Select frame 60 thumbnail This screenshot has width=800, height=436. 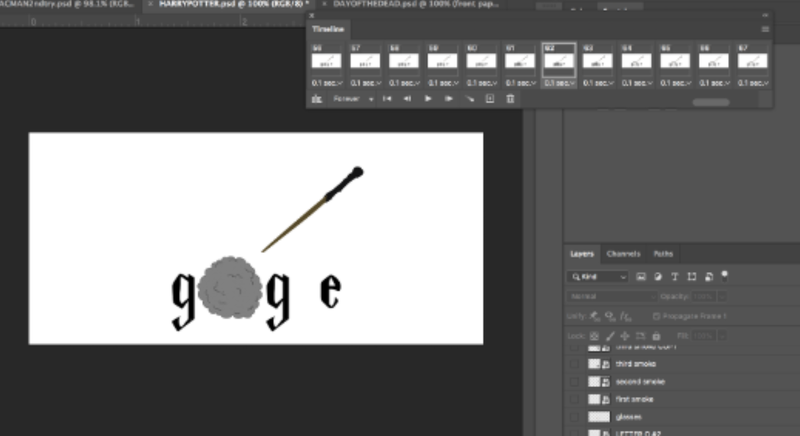(481, 61)
